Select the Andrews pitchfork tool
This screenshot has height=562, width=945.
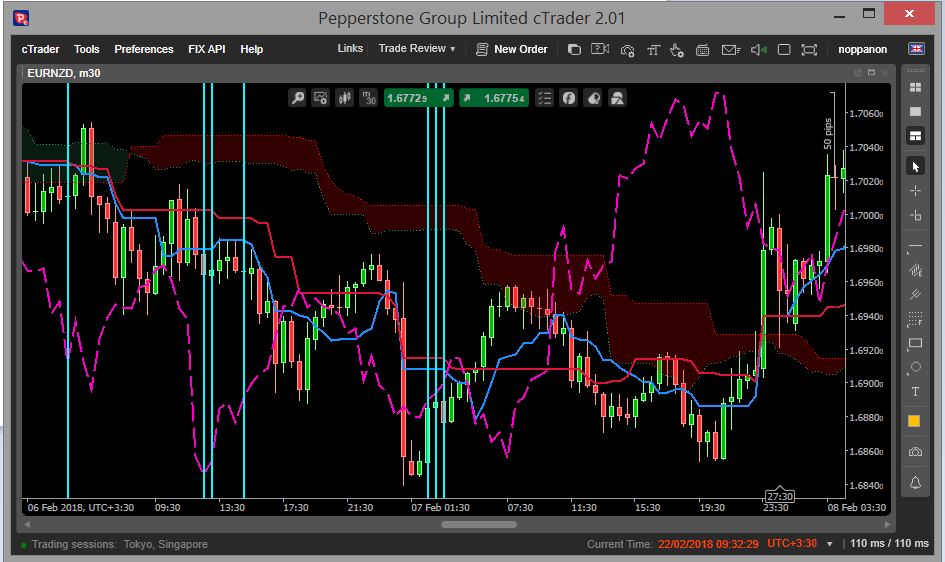(915, 295)
